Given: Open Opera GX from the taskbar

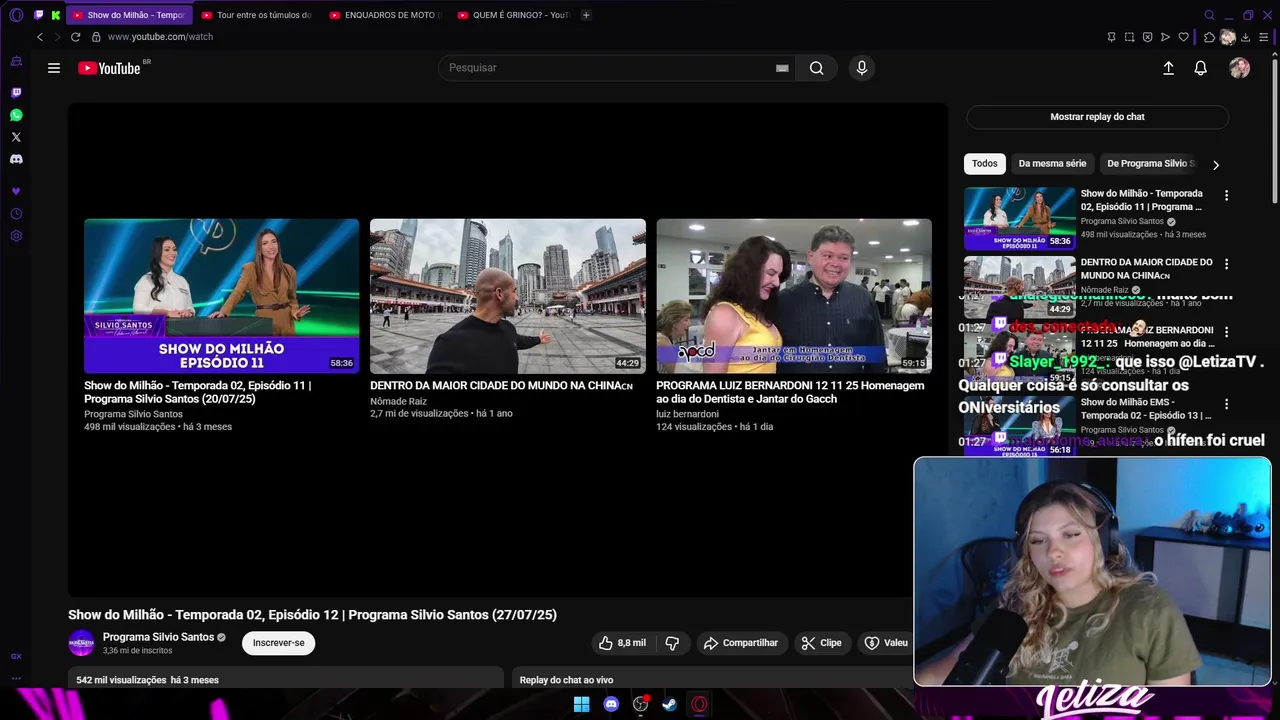Looking at the screenshot, I should [699, 704].
